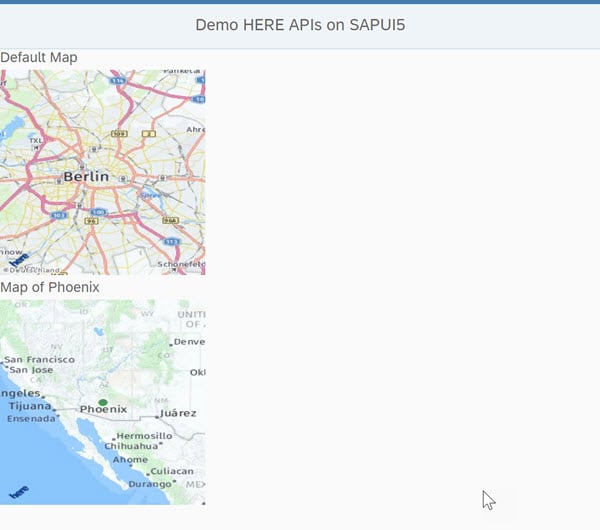Click the Ahome label
Screen dimensions: 600x530
click(x=130, y=460)
